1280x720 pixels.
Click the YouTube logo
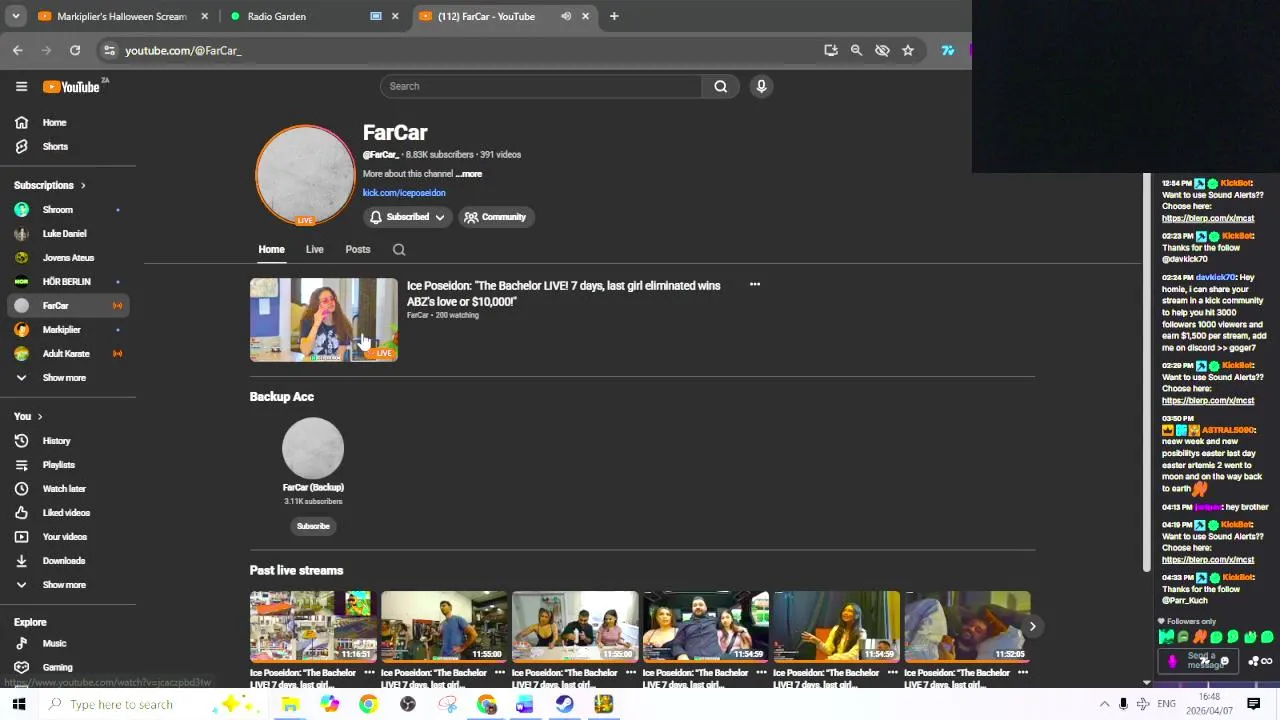tap(71, 87)
